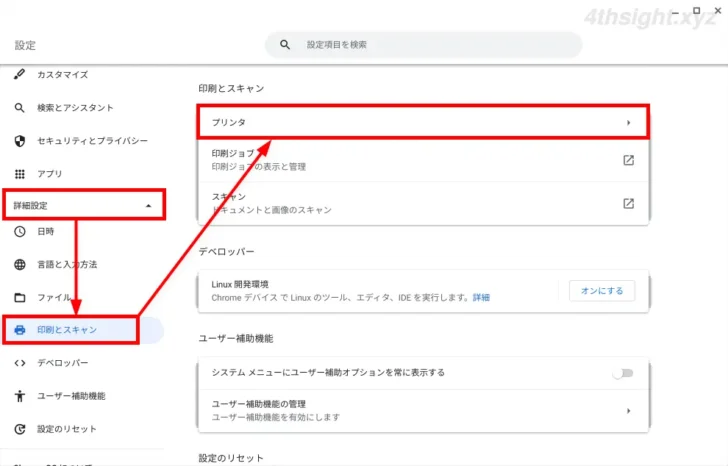Open 印刷ジョブ via its external link icon
Viewport: 728px width, 466px height.
pyautogui.click(x=628, y=160)
